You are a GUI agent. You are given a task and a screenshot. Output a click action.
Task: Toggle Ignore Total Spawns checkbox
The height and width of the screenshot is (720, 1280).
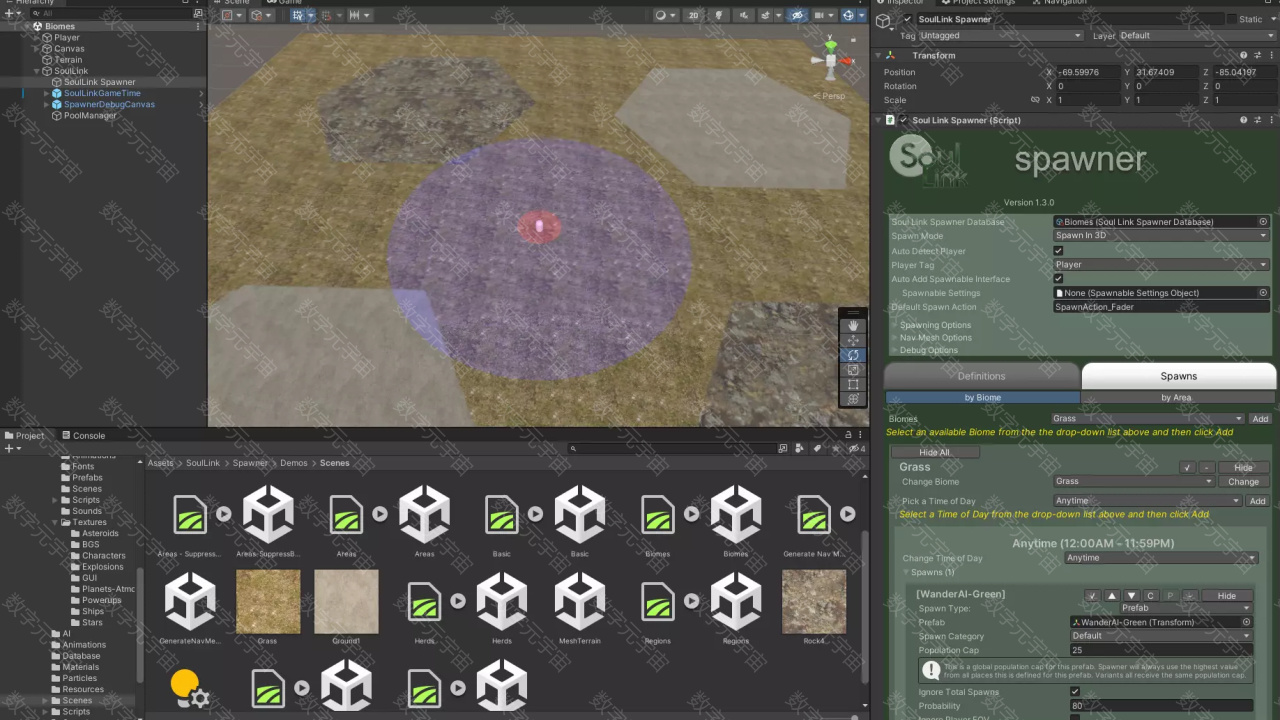tap(1075, 692)
